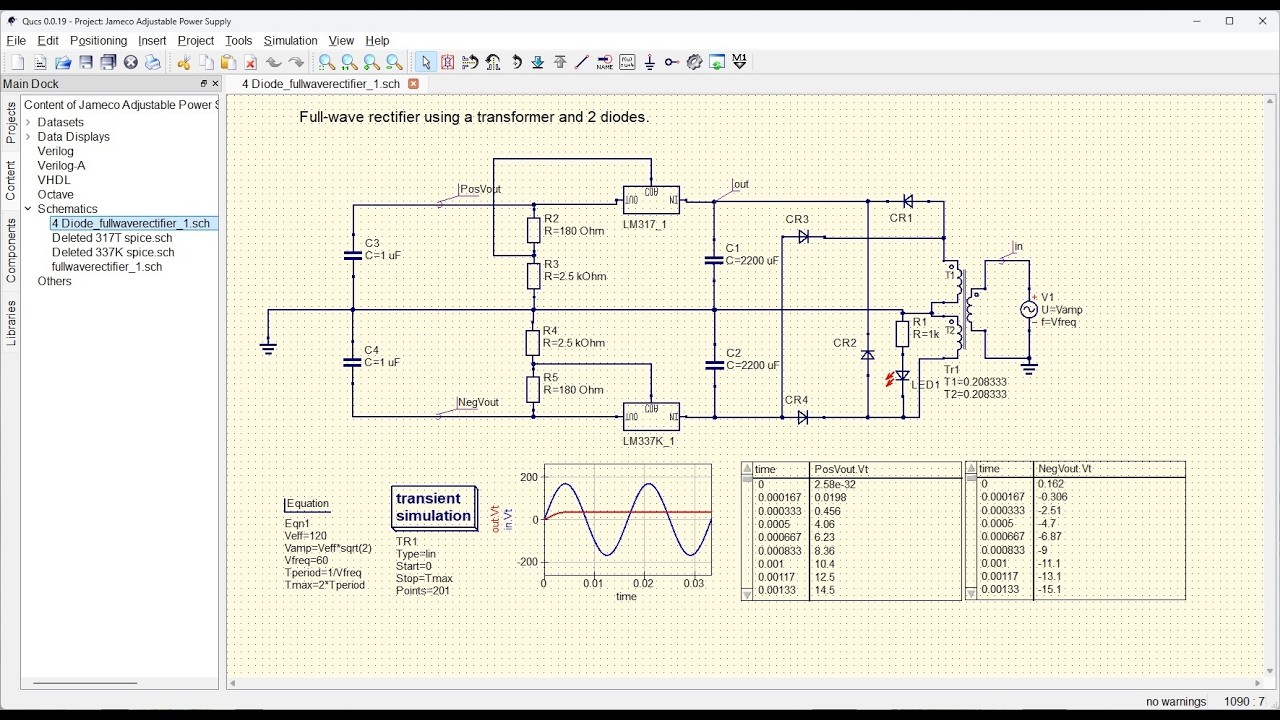This screenshot has width=1280, height=720.
Task: Select Deleted 317T spice.sch file
Action: 112,238
